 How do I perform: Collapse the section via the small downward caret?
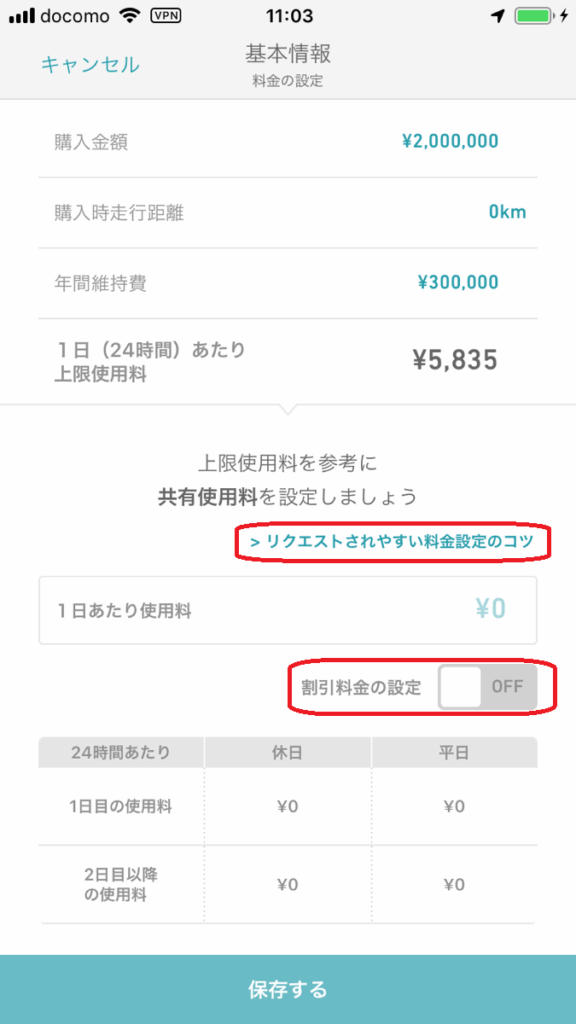click(x=288, y=409)
